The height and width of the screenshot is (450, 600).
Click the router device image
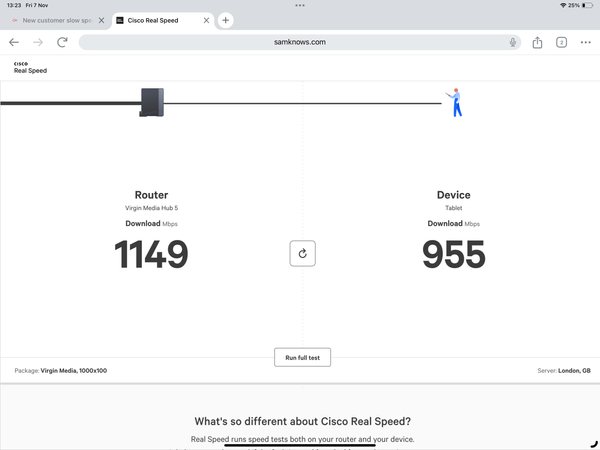(151, 102)
